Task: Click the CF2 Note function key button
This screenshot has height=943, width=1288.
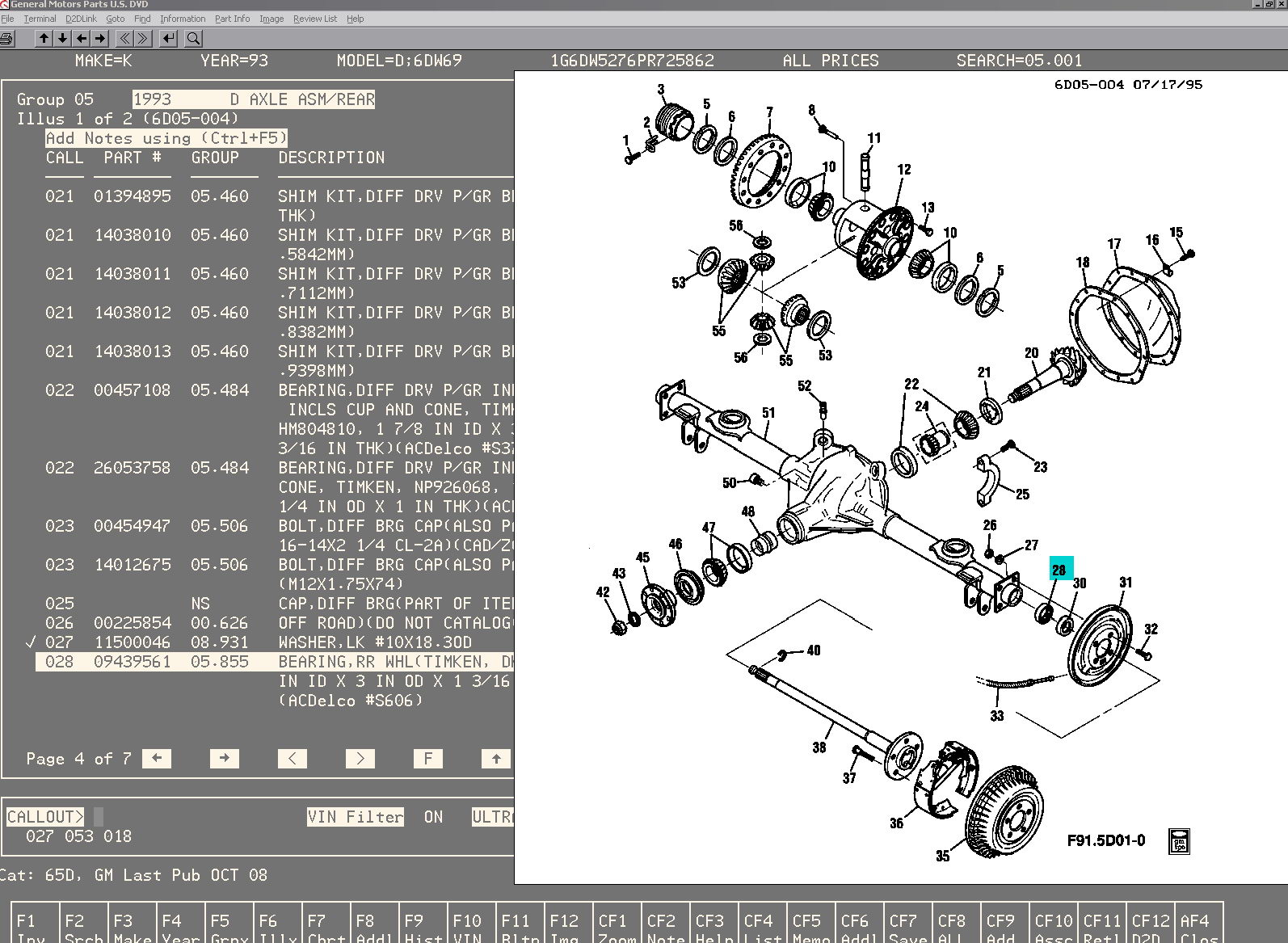Action: point(665,922)
